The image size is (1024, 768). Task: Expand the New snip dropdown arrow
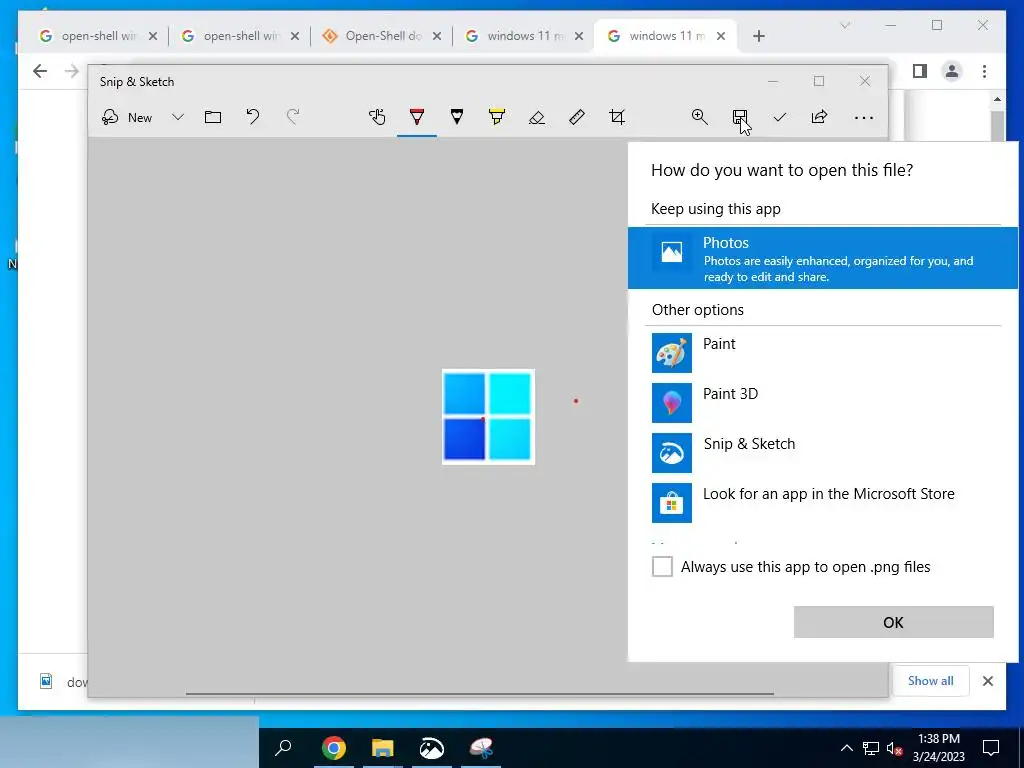coord(178,118)
